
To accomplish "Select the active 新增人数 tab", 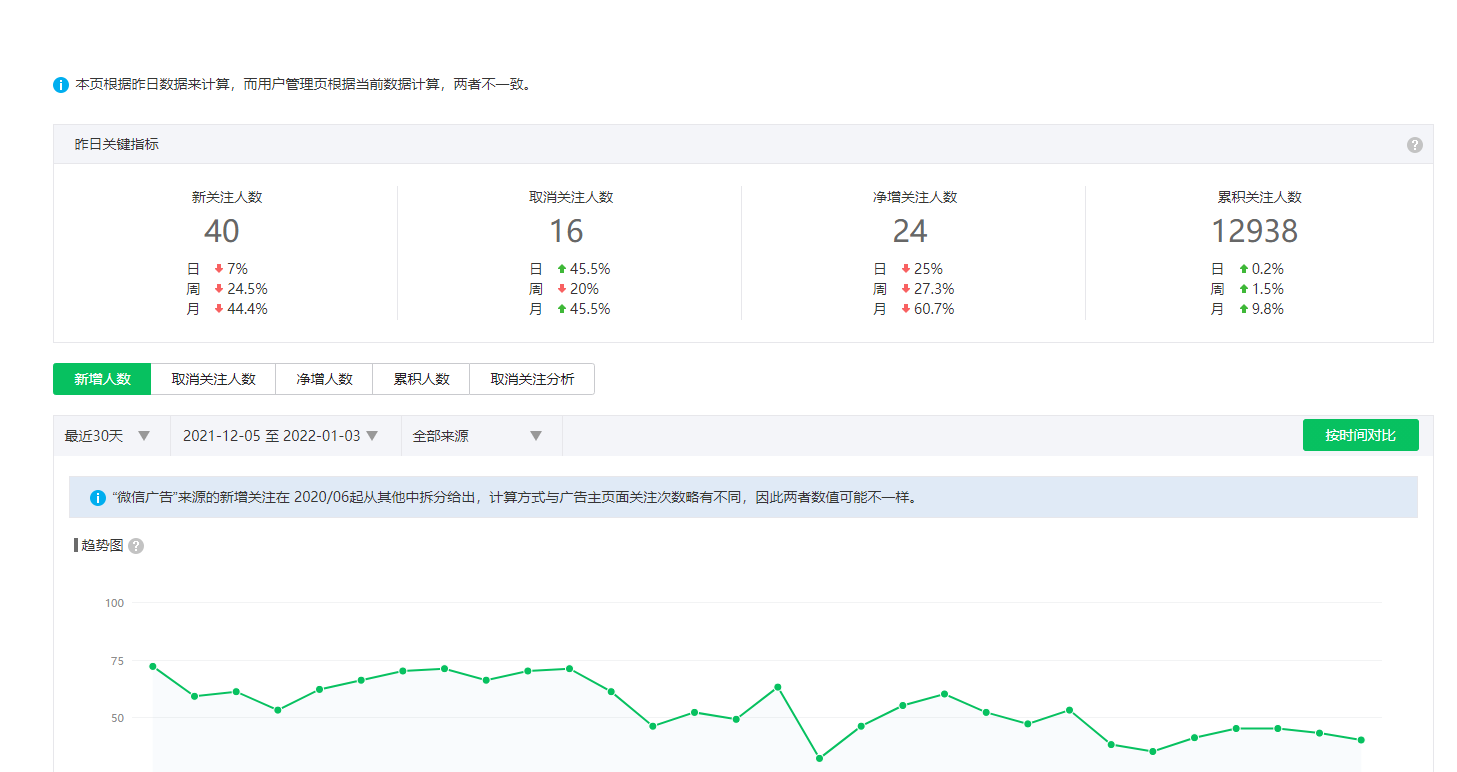I will tap(102, 379).
